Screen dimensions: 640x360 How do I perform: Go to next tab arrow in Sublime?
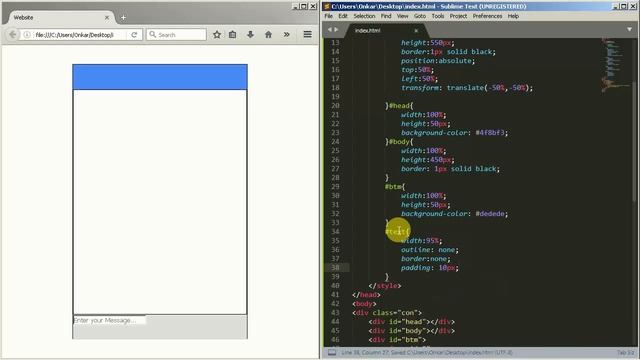[336, 29]
